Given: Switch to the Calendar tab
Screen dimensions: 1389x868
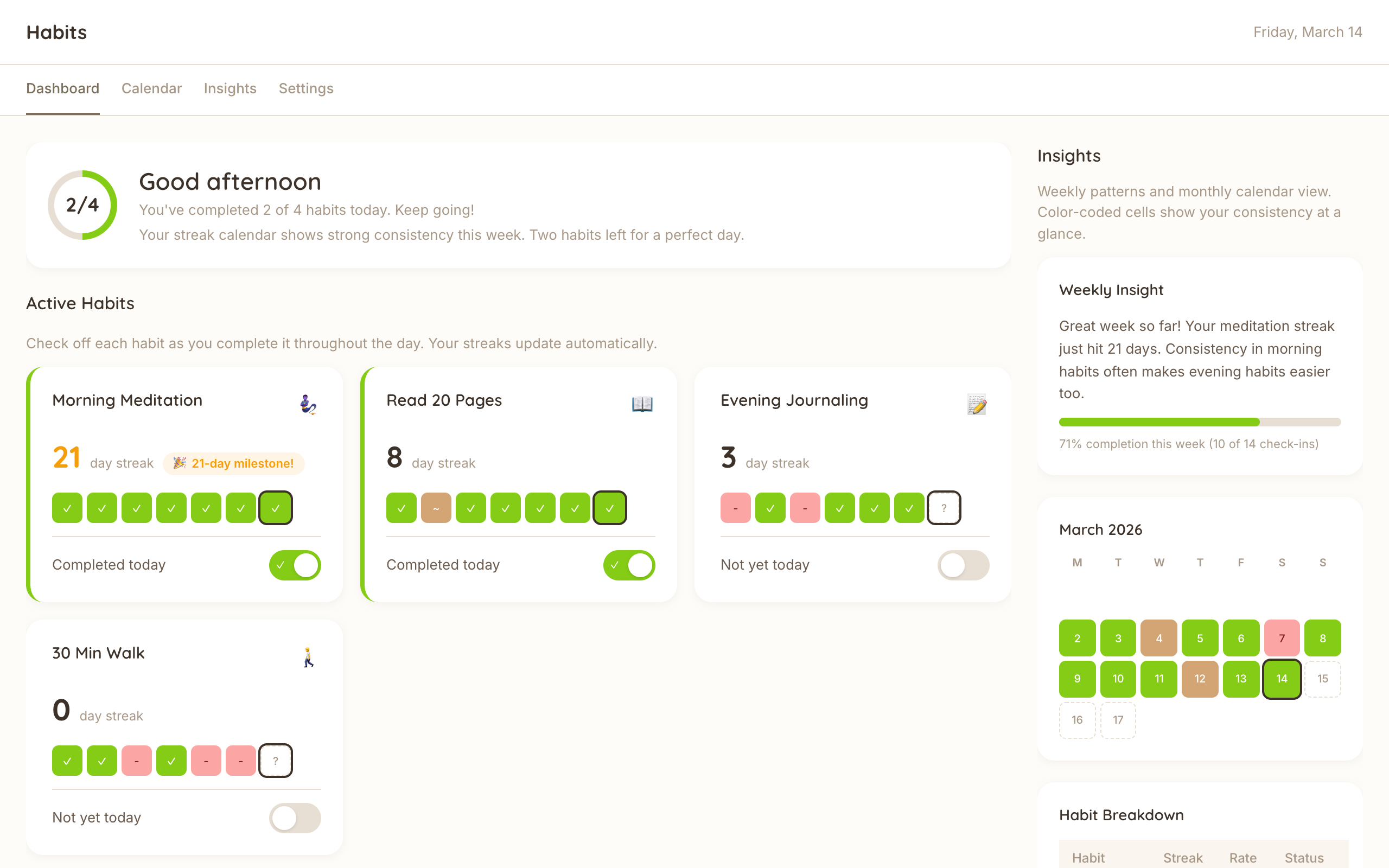Looking at the screenshot, I should click(x=151, y=89).
